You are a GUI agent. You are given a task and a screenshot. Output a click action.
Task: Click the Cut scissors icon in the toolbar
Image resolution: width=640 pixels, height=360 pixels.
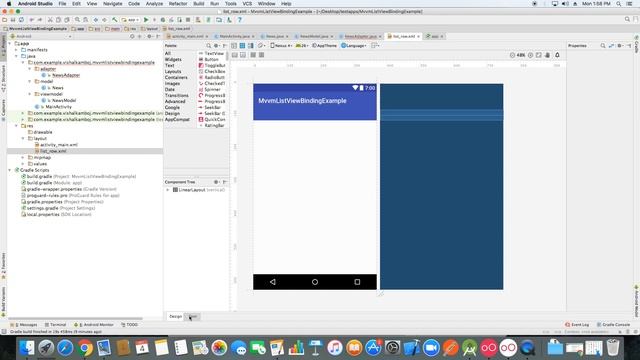pyautogui.click(x=50, y=20)
